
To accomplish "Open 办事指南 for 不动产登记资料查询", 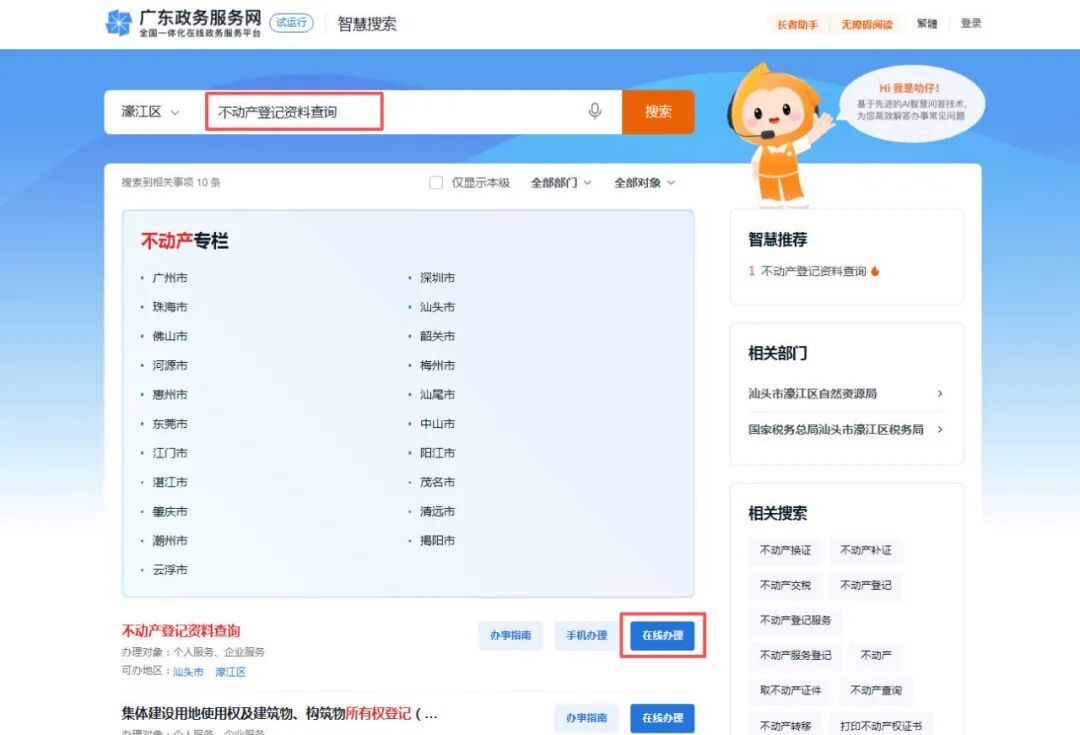I will [510, 635].
